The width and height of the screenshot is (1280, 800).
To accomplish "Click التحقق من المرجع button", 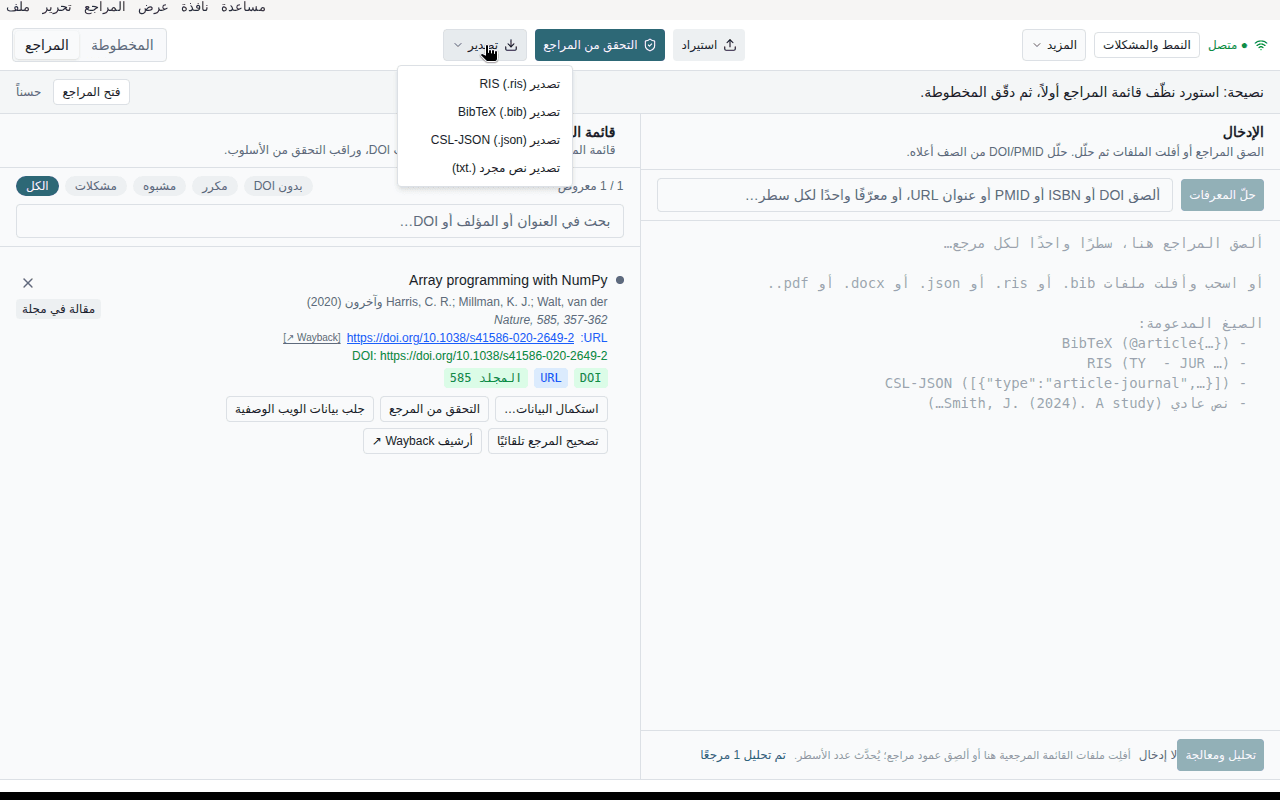I will (x=434, y=409).
